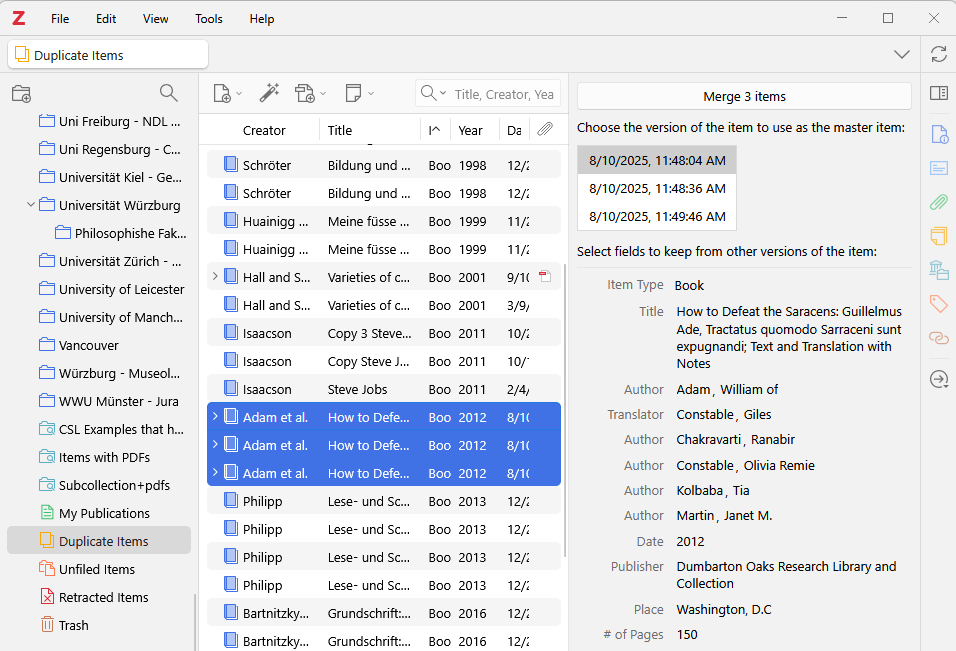Select the 11:48:36 AM master version

coord(657,188)
